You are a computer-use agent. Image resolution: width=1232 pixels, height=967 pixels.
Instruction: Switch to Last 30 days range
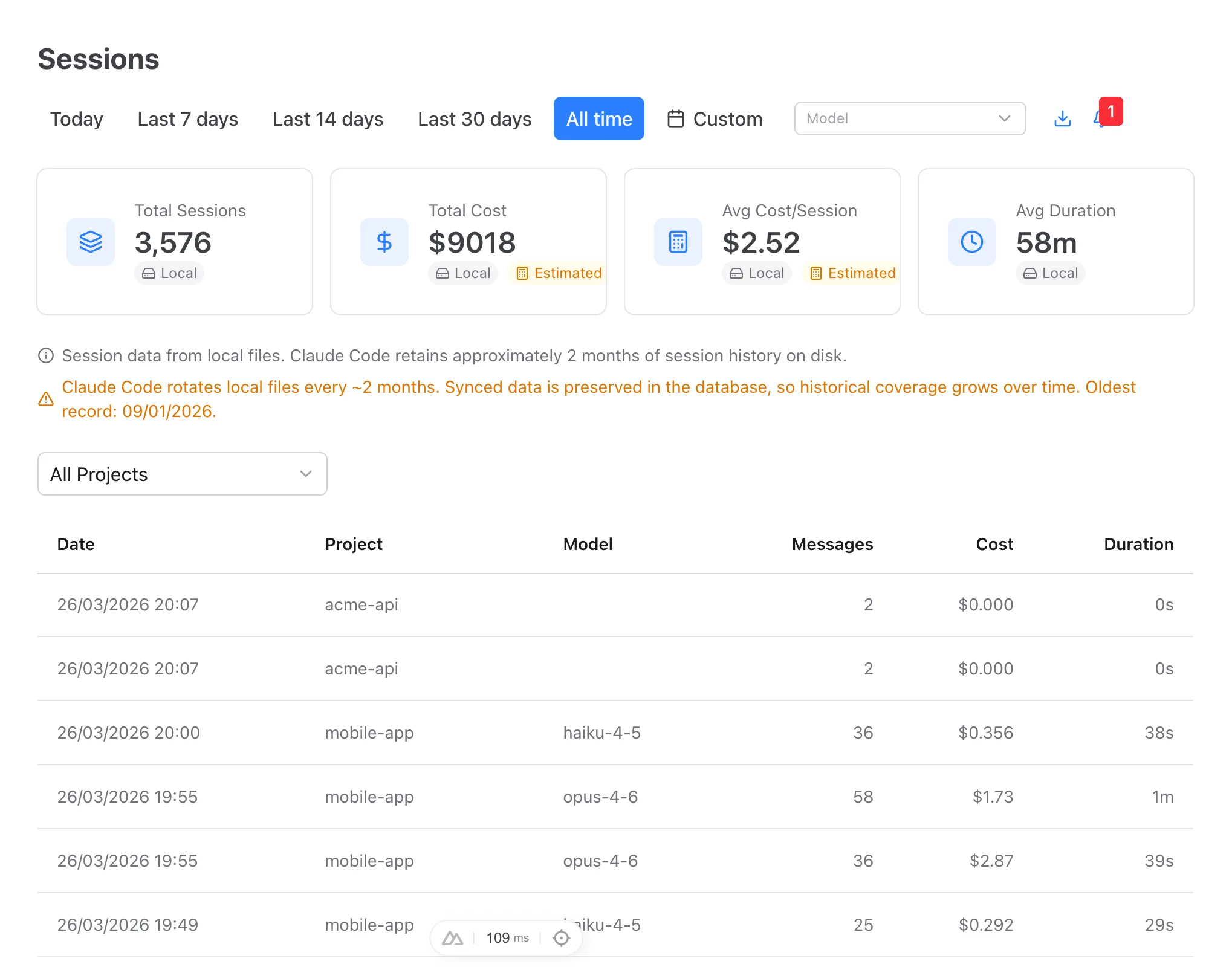[475, 118]
